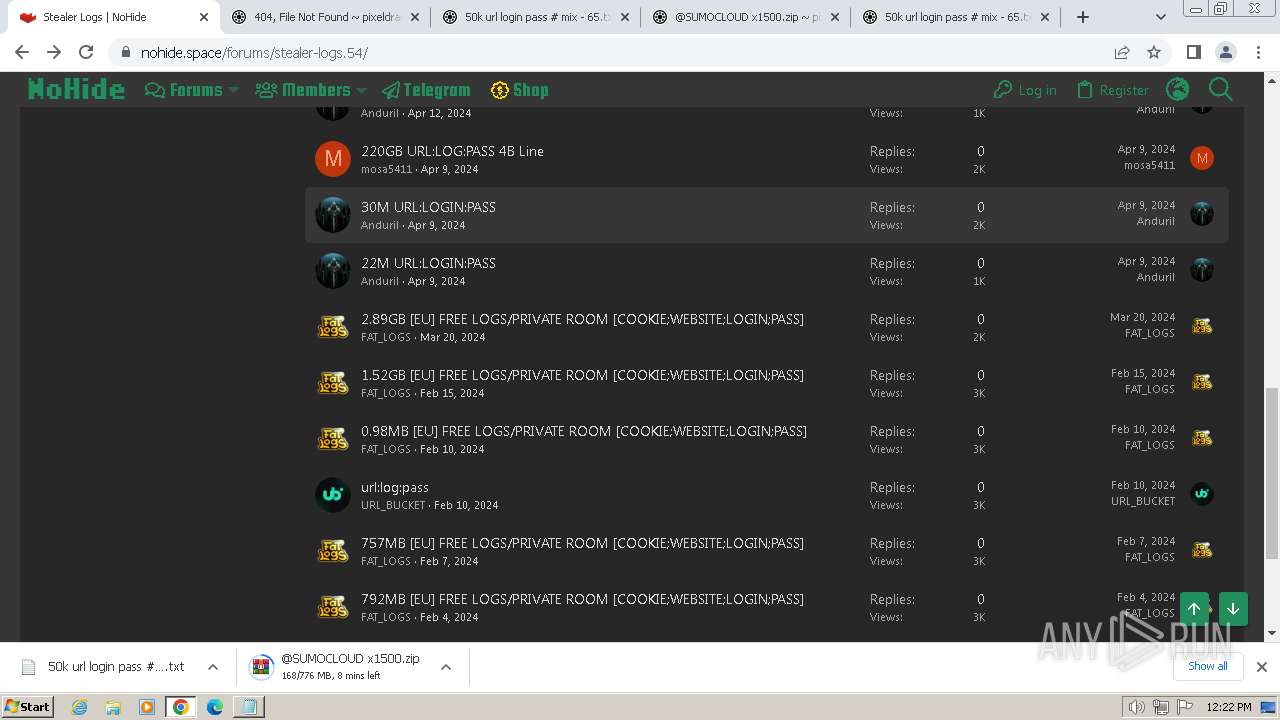The width and height of the screenshot is (1280, 720).
Task: Open the 1.52GB [EU] FREE LOGS thread
Action: click(582, 375)
